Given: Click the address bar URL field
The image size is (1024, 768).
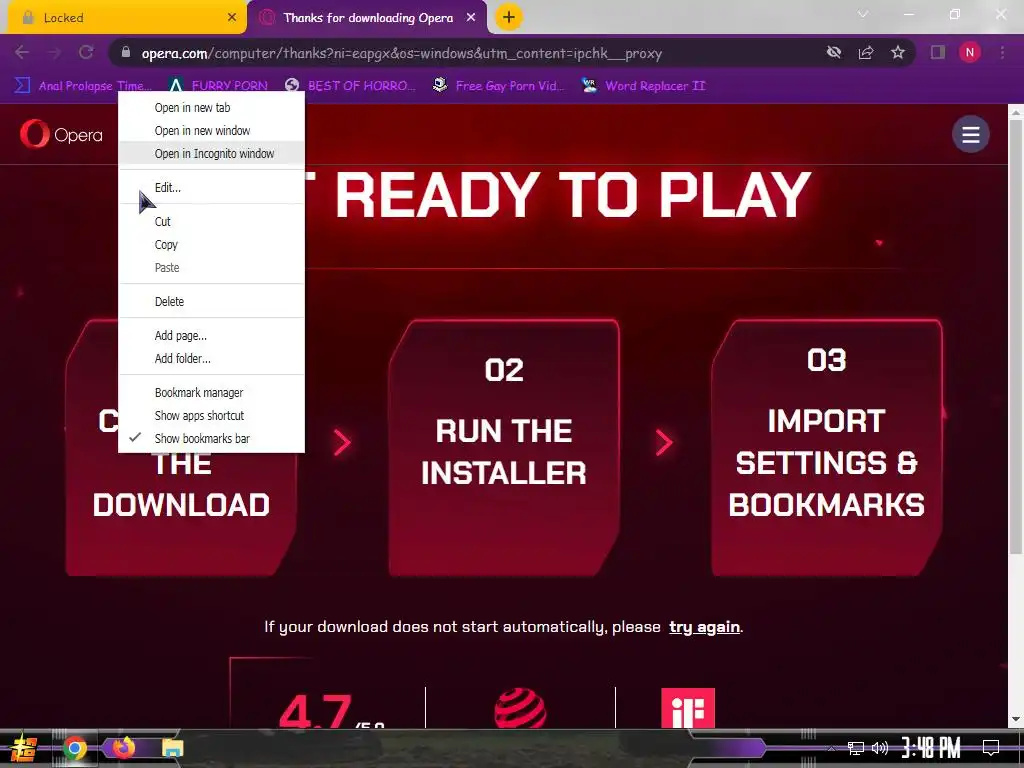Looking at the screenshot, I should click(x=402, y=53).
